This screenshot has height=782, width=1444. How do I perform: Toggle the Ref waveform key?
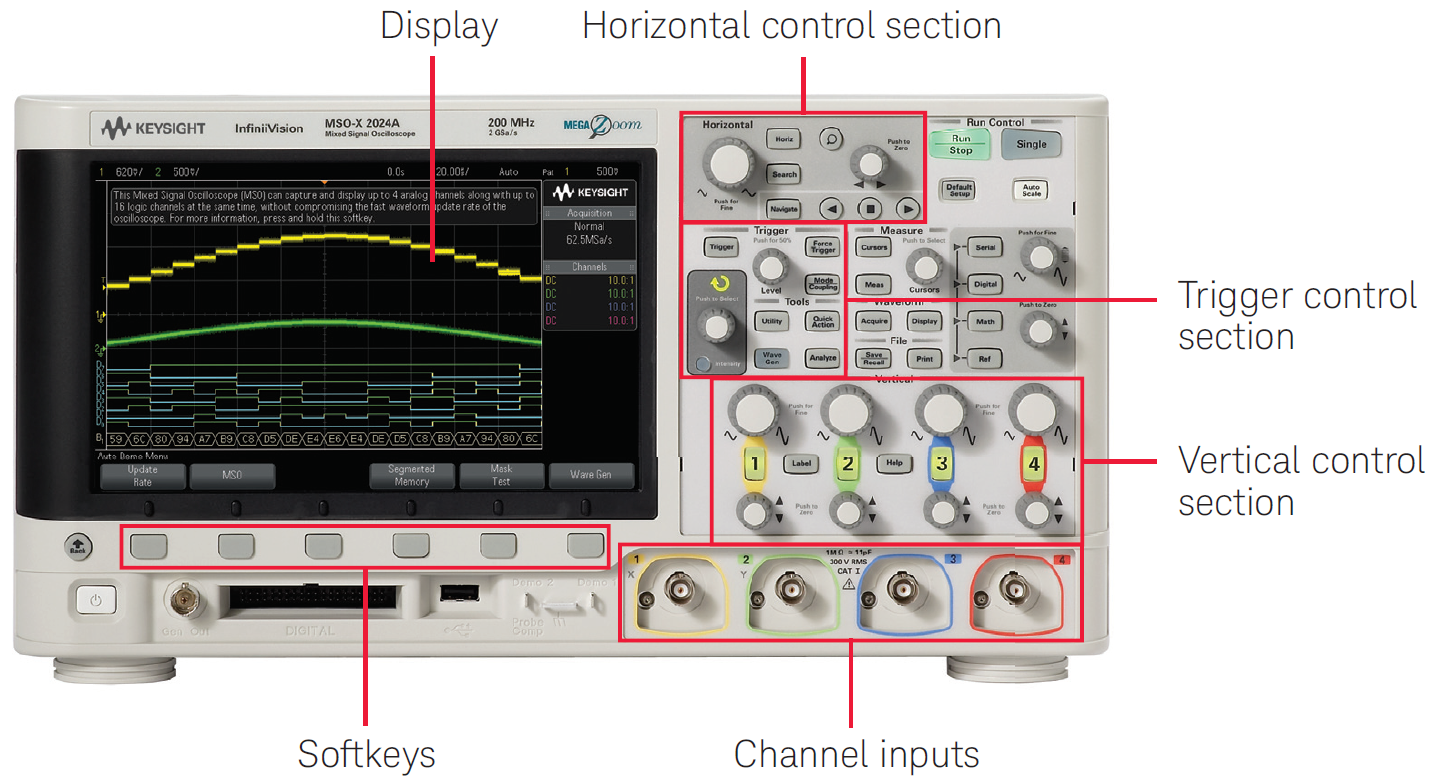click(985, 358)
